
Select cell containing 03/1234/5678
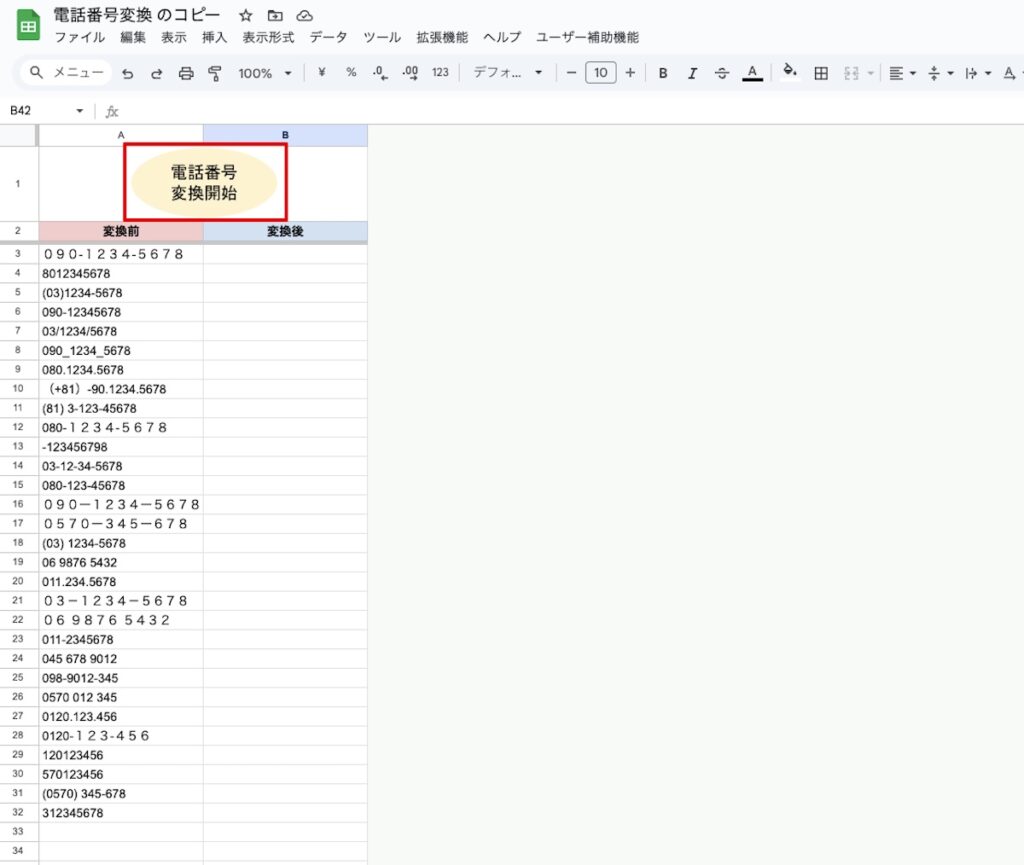coord(121,331)
